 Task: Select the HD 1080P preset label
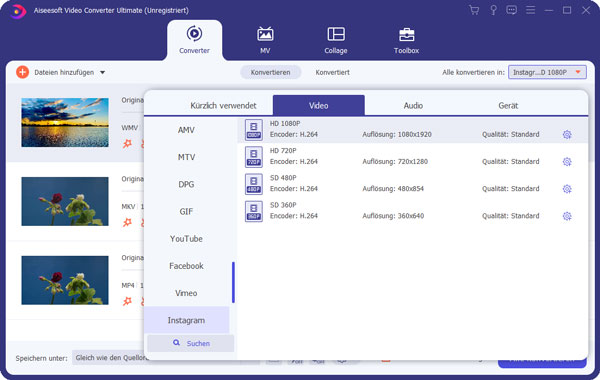pyautogui.click(x=285, y=123)
